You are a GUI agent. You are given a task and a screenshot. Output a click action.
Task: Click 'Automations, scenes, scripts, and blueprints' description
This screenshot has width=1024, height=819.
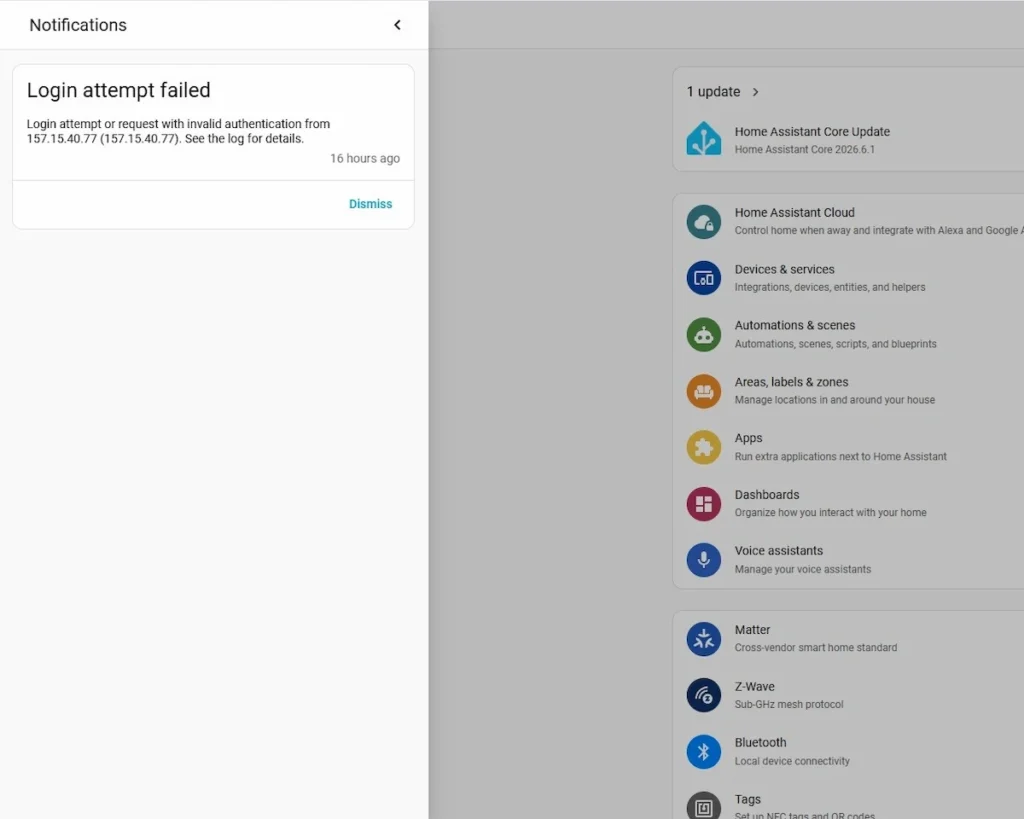coord(835,344)
